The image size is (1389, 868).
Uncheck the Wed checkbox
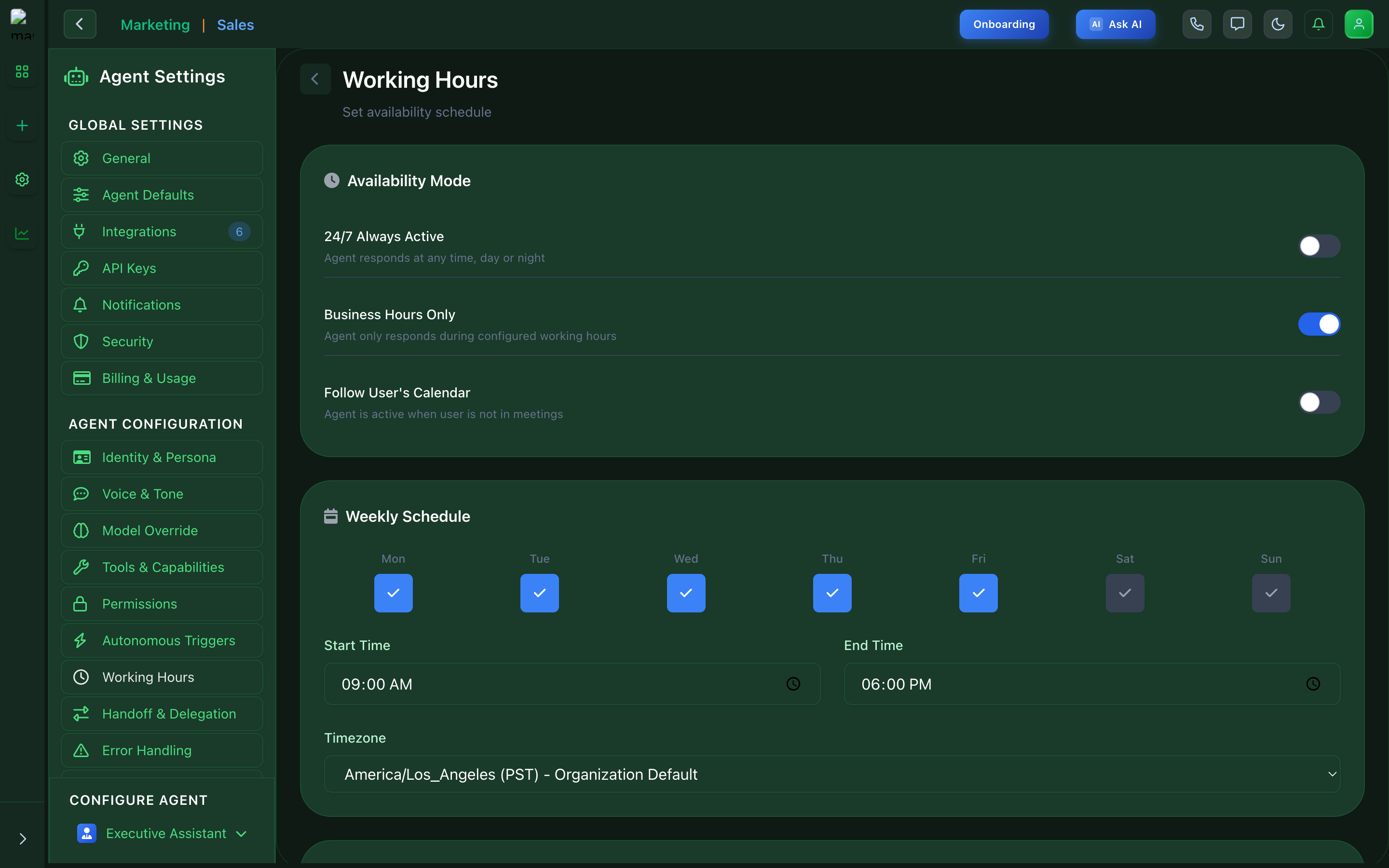[x=686, y=593]
